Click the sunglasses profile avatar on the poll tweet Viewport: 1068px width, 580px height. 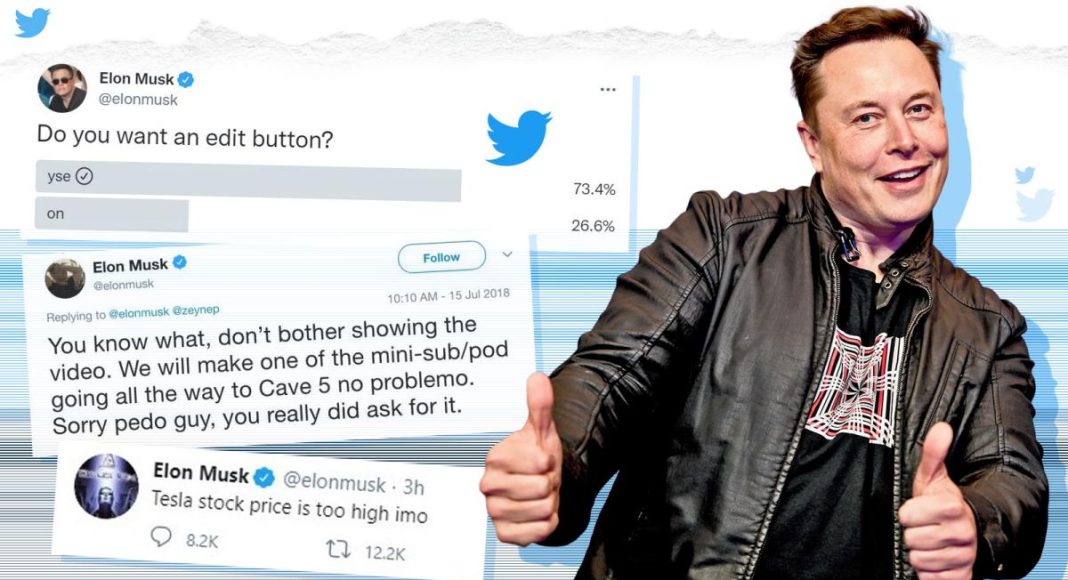point(62,88)
